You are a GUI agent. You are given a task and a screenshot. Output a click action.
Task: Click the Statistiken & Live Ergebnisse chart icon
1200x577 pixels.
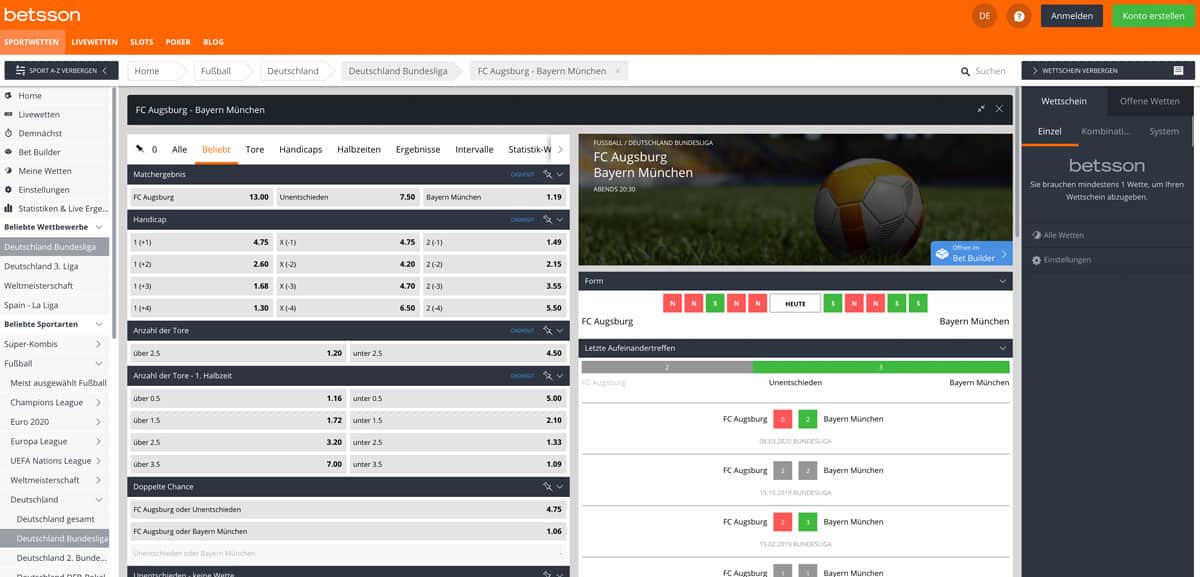coord(9,208)
